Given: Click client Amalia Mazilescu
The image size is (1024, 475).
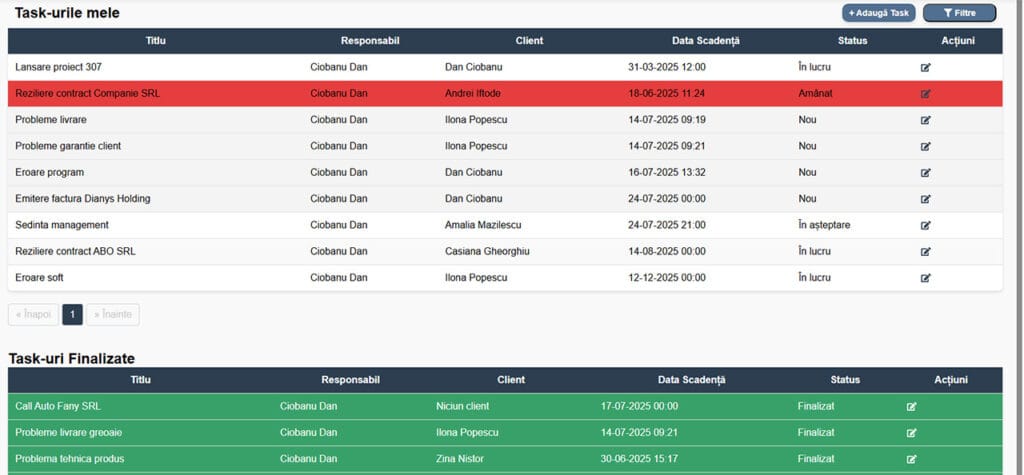Looking at the screenshot, I should (x=483, y=225).
